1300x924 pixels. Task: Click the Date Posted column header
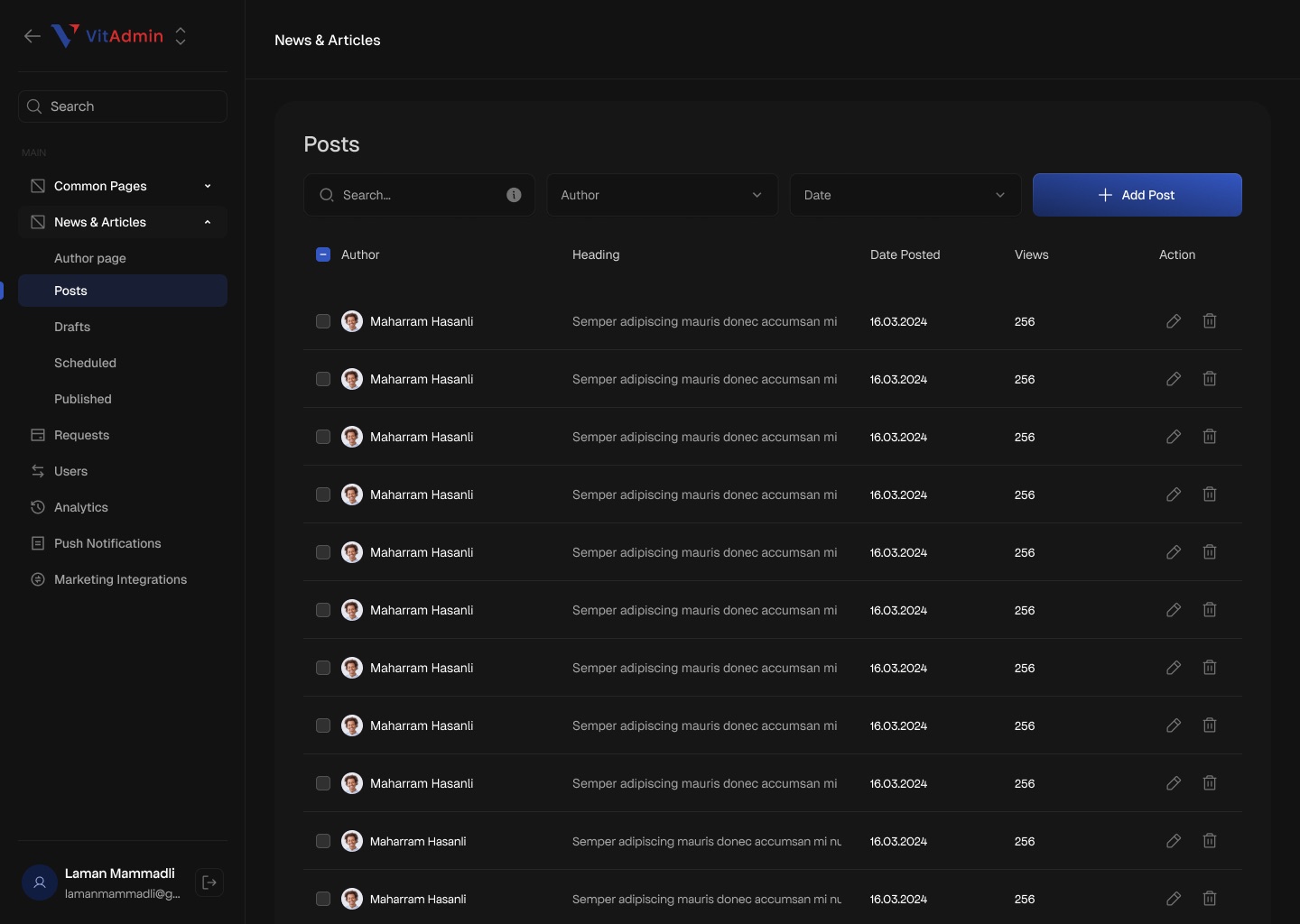905,254
